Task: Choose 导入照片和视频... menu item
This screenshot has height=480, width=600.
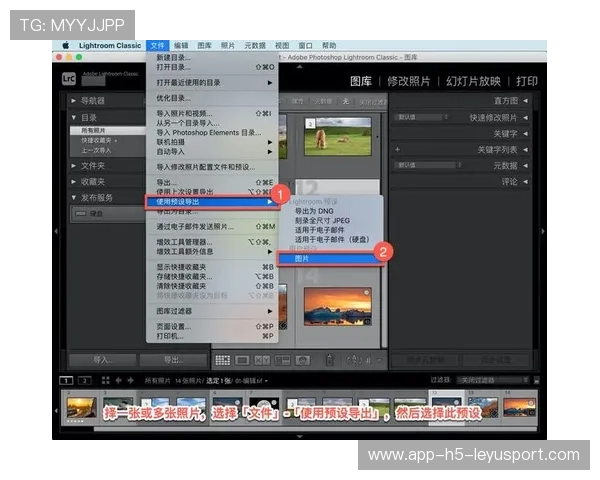Action: click(212, 114)
